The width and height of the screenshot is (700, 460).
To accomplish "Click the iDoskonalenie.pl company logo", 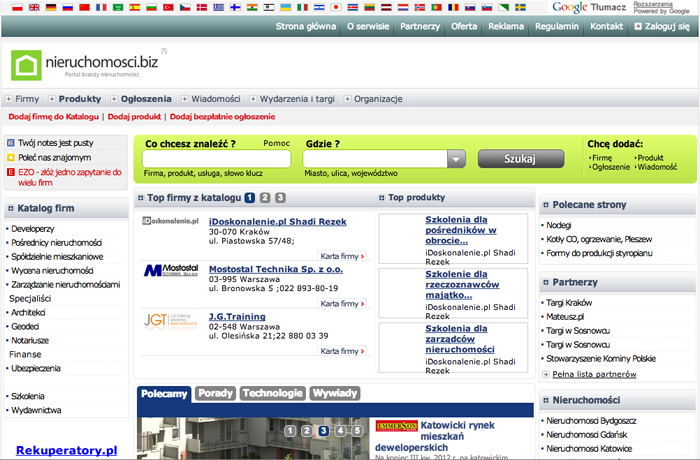I will pos(170,221).
